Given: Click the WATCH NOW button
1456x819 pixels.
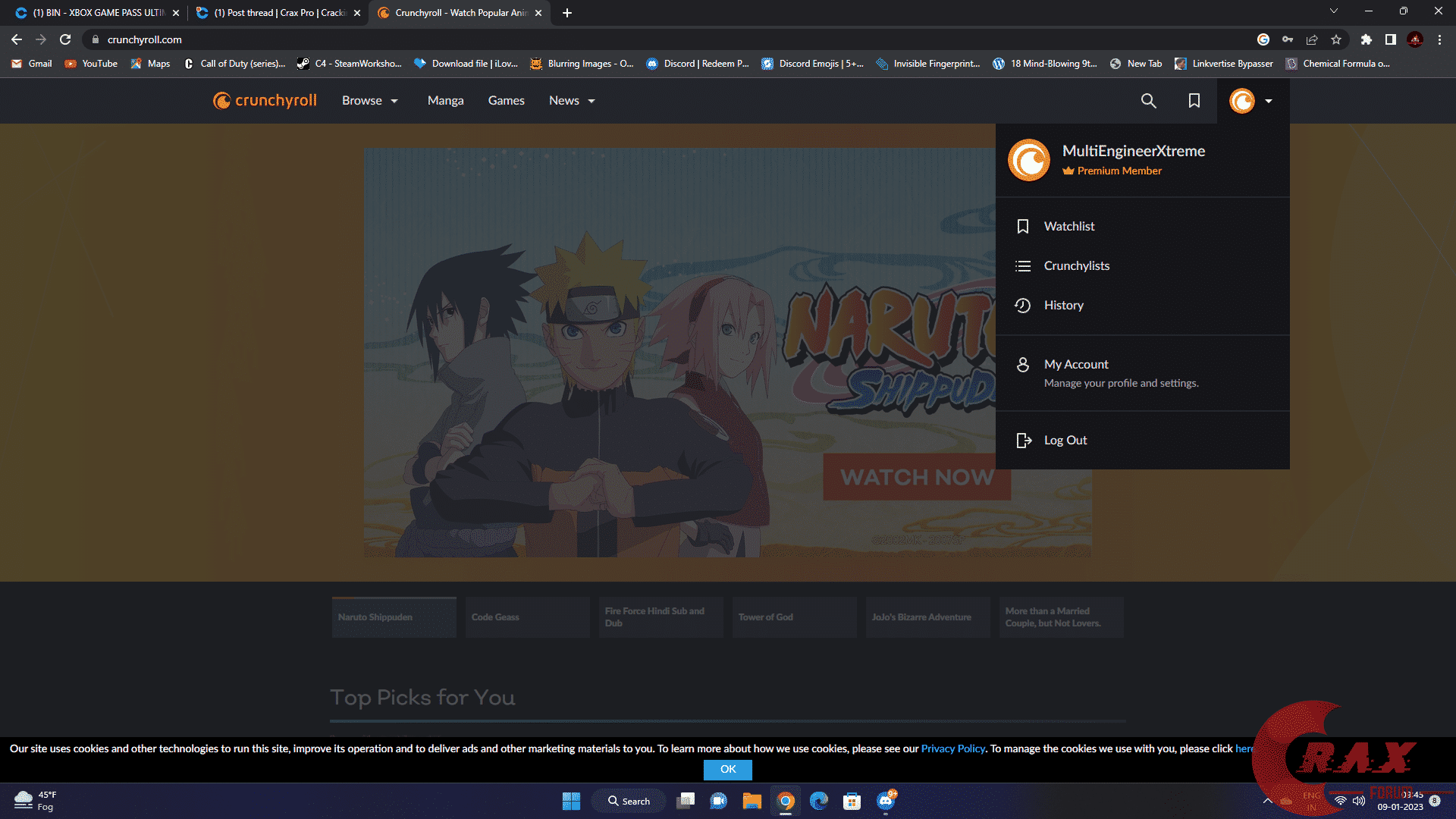Looking at the screenshot, I should [x=916, y=478].
